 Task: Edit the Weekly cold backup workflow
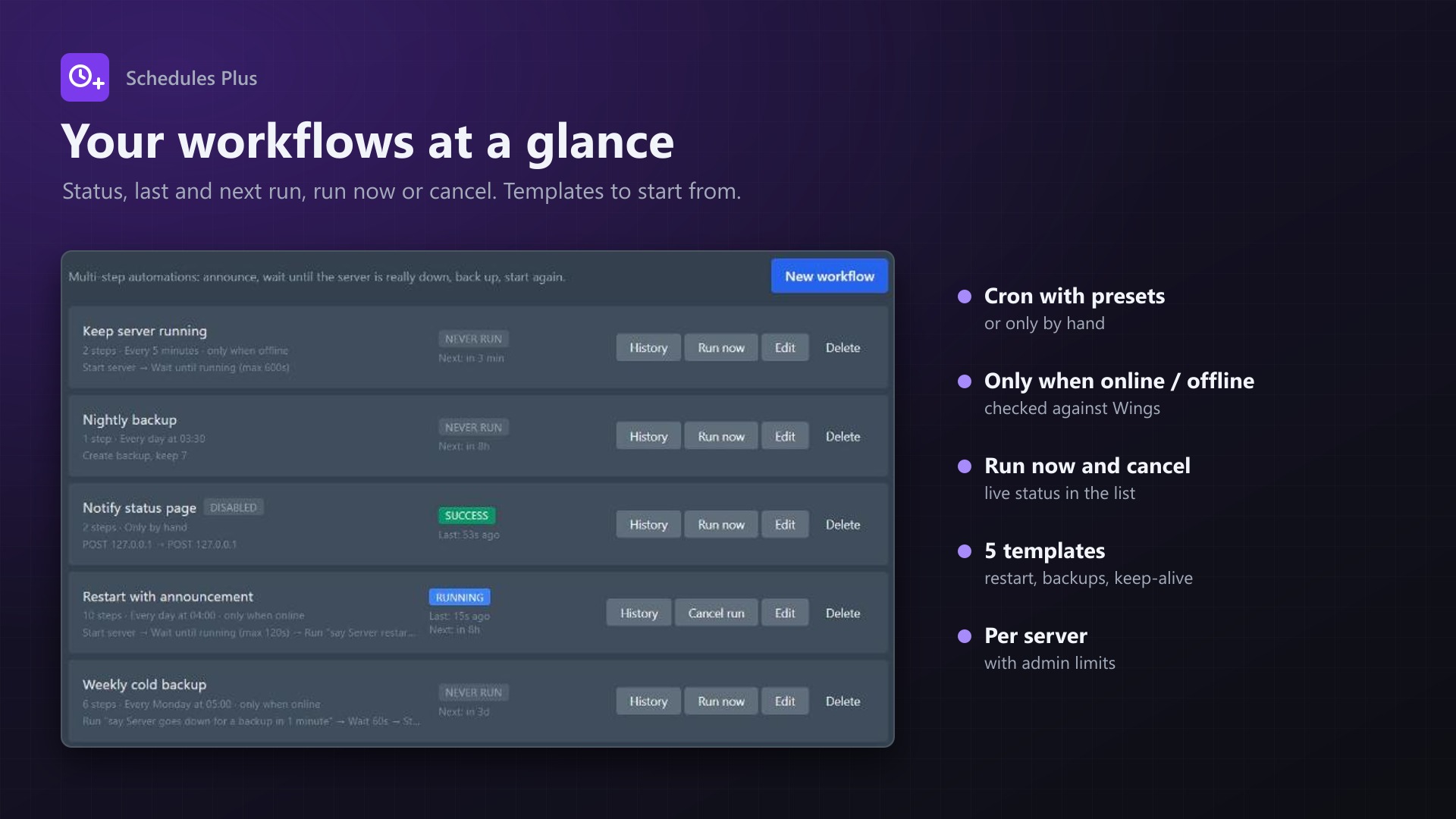785,701
